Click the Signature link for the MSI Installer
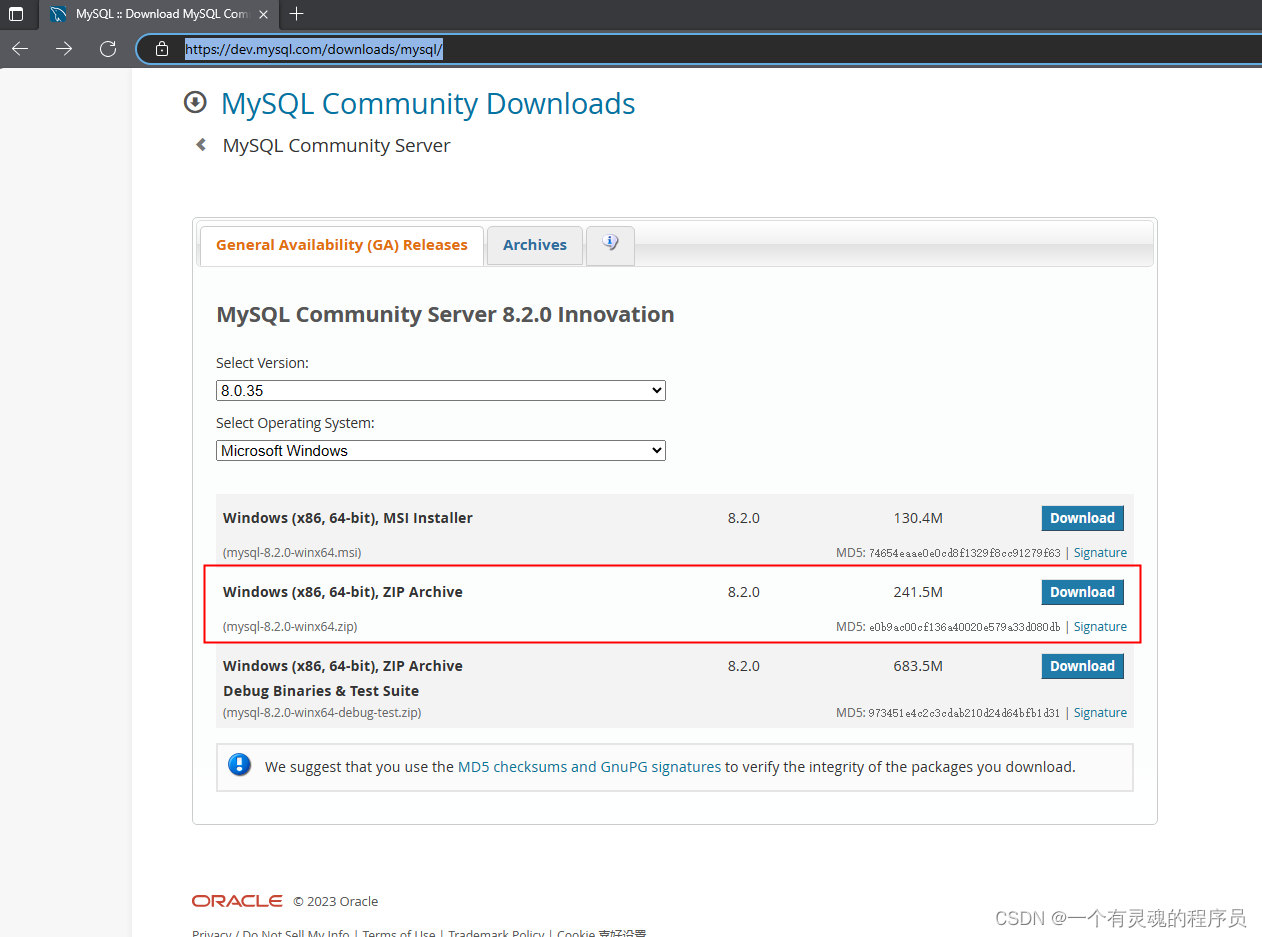This screenshot has height=937, width=1262. click(x=1100, y=552)
